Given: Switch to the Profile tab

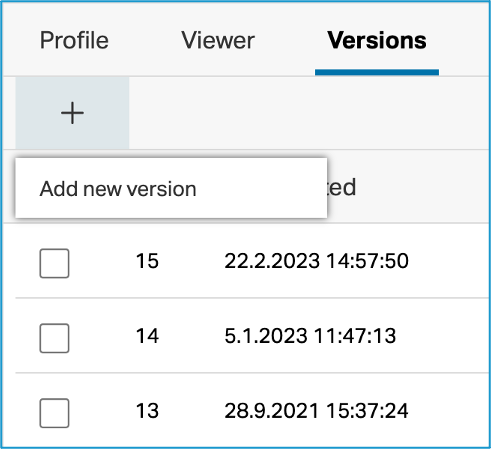Looking at the screenshot, I should coord(74,40).
